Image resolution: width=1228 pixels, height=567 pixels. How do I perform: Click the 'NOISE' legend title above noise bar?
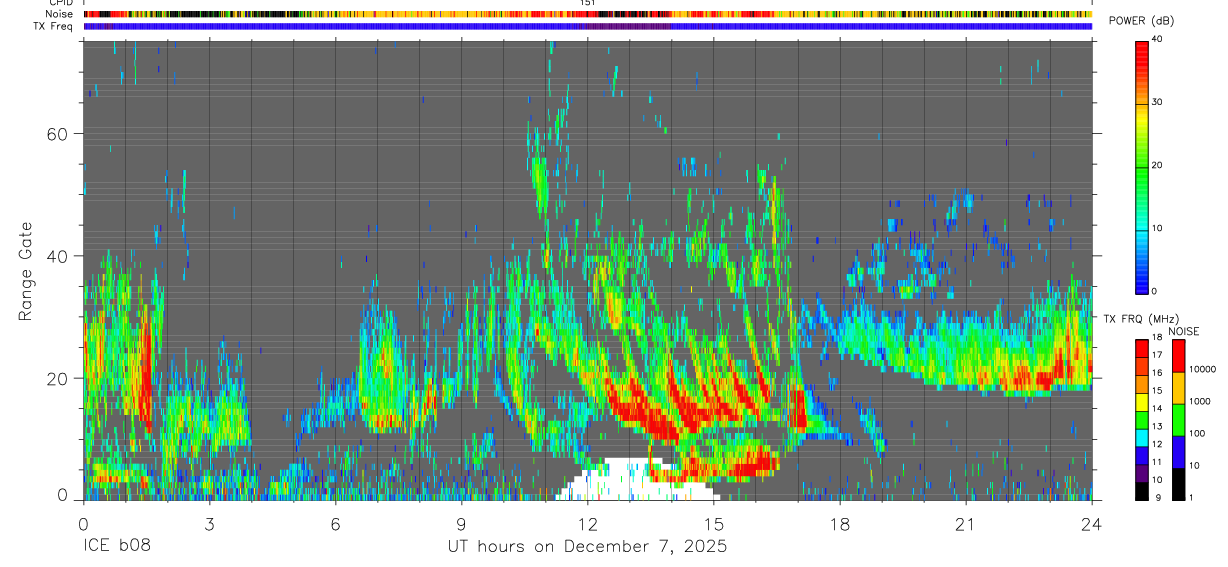coord(1184,331)
